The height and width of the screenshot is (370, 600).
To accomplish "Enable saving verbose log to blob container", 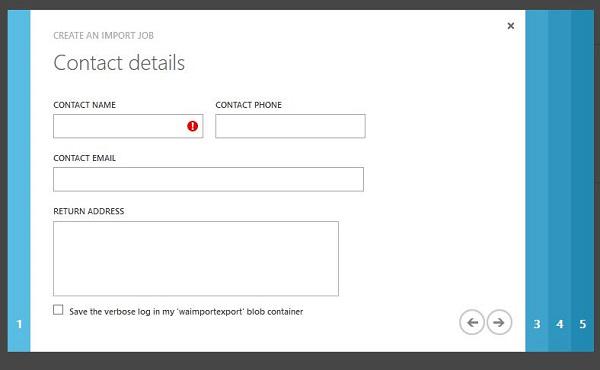I will click(x=58, y=310).
